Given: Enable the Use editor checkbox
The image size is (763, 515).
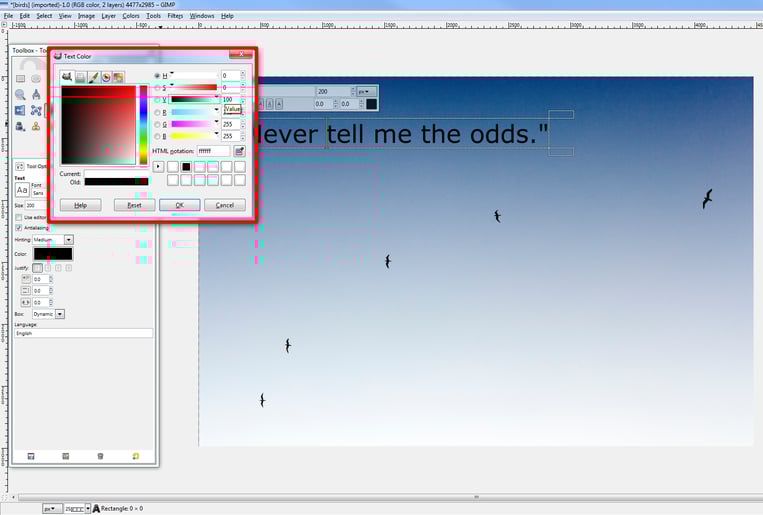Looking at the screenshot, I should coord(19,217).
